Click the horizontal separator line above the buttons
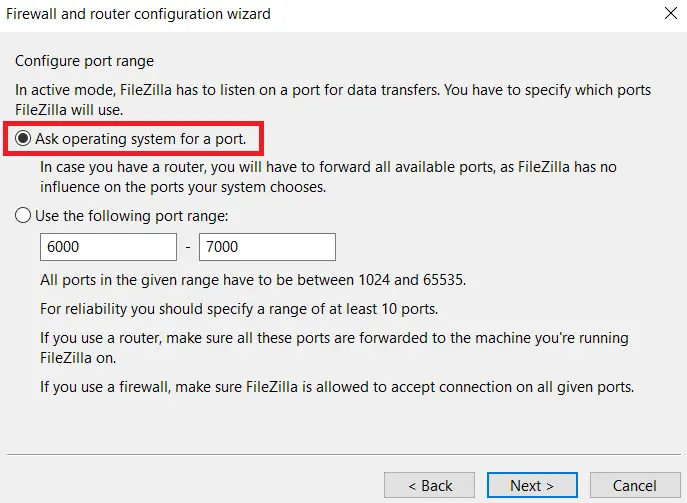Image resolution: width=687 pixels, height=503 pixels. pyautogui.click(x=344, y=454)
